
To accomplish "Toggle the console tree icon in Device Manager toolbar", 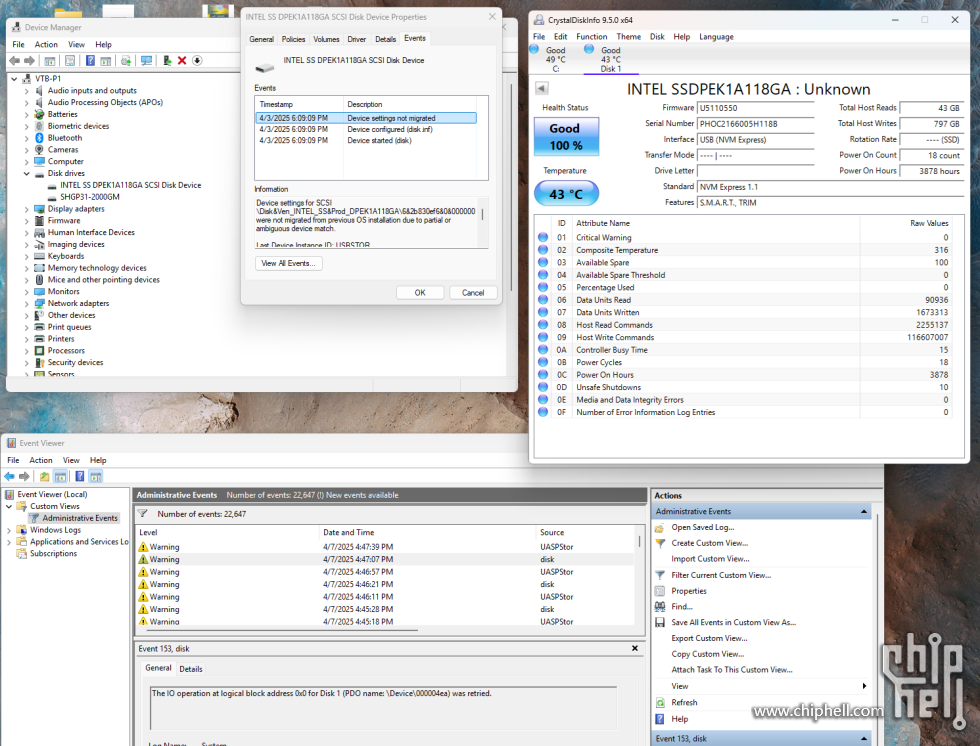I will click(x=50, y=61).
